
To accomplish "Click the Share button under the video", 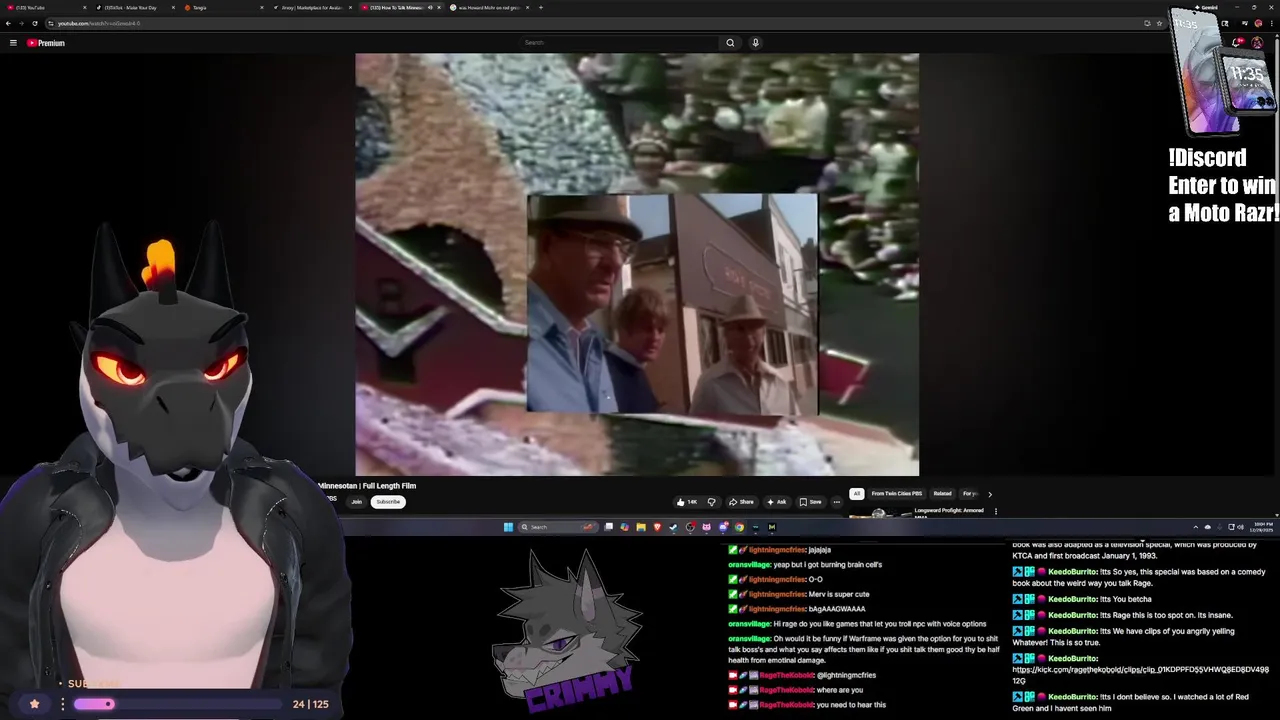I will coord(741,502).
